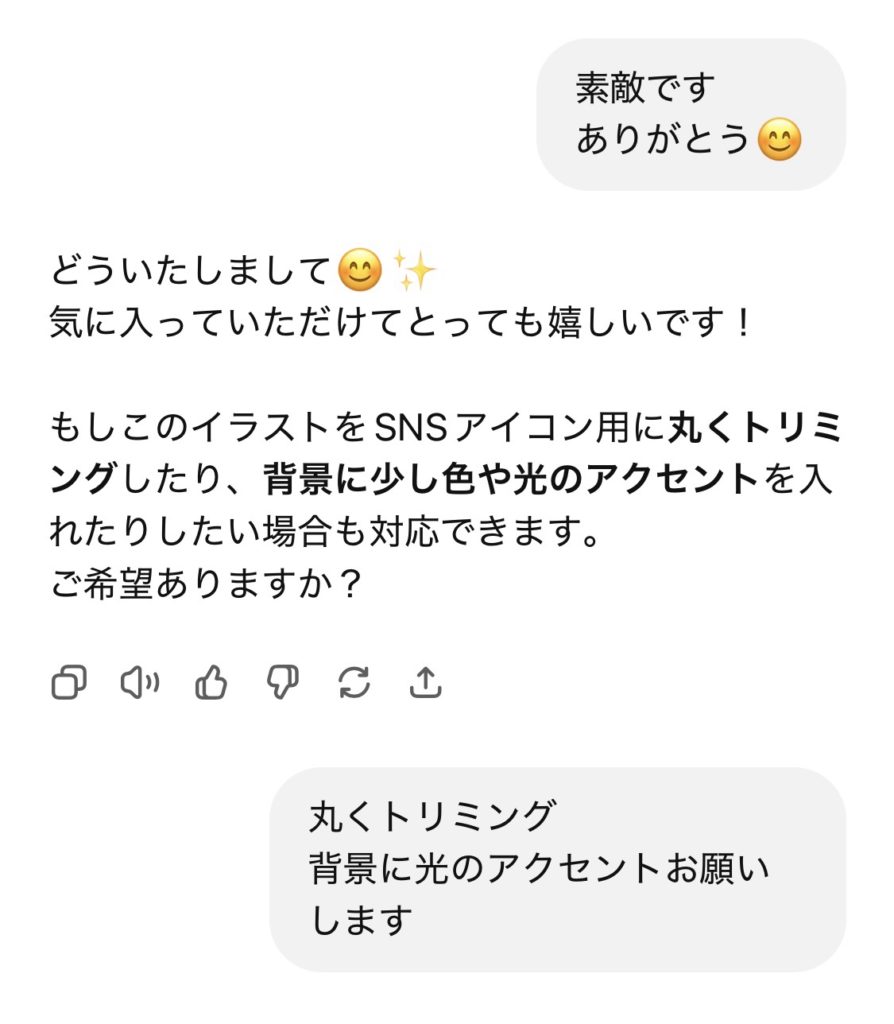Give the response a thumbs up
Image resolution: width=894 pixels, height=1024 pixels.
coord(211,683)
